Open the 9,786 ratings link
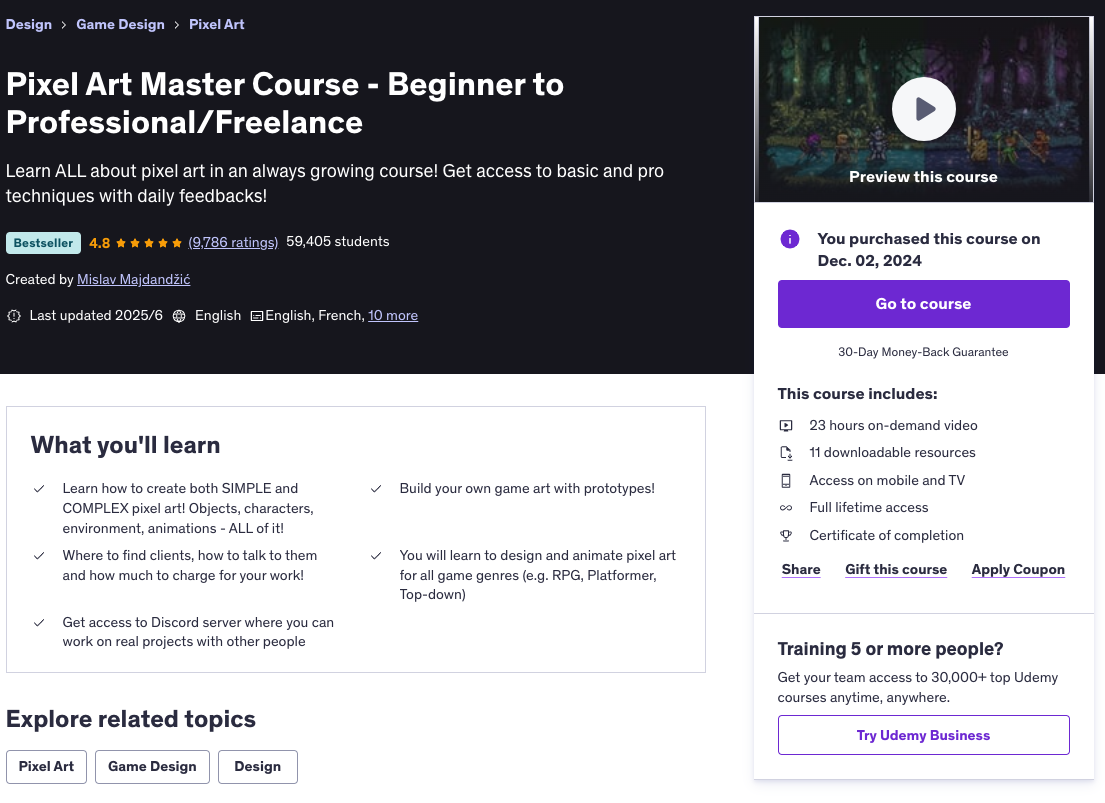 [233, 242]
